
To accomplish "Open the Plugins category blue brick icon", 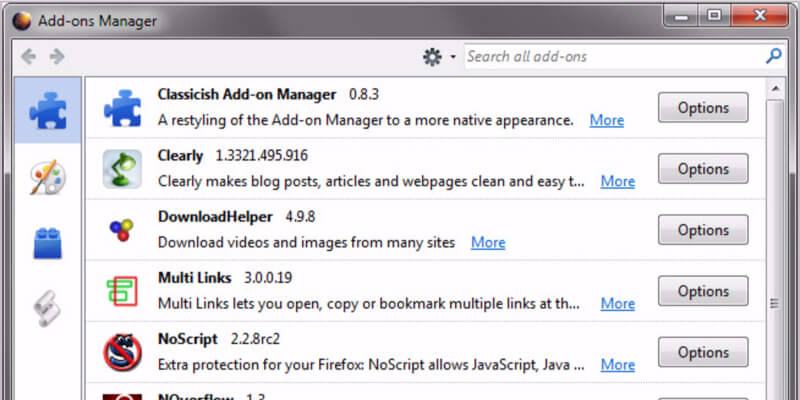I will (47, 243).
